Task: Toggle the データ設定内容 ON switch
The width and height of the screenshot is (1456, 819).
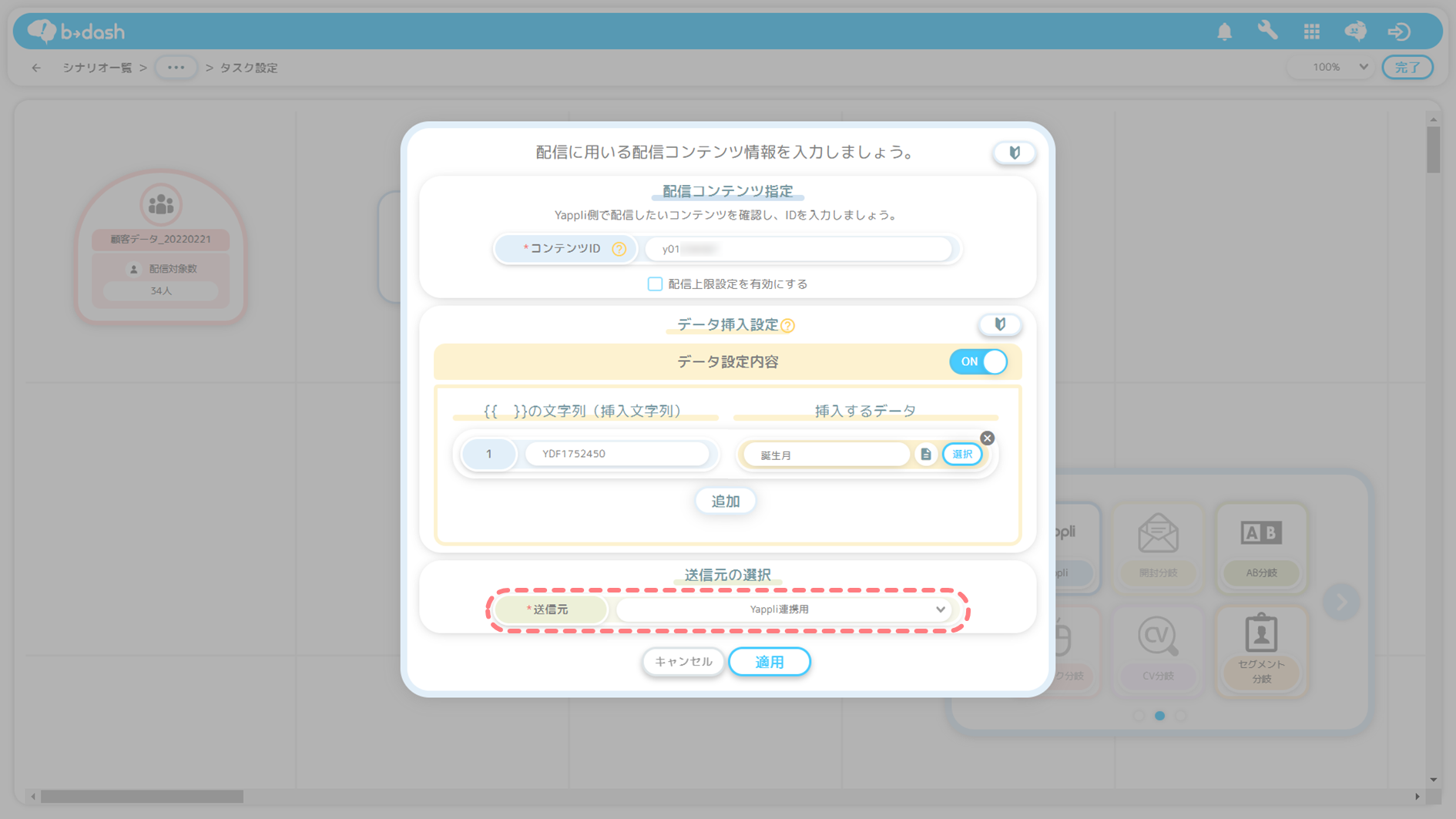Action: [x=978, y=362]
